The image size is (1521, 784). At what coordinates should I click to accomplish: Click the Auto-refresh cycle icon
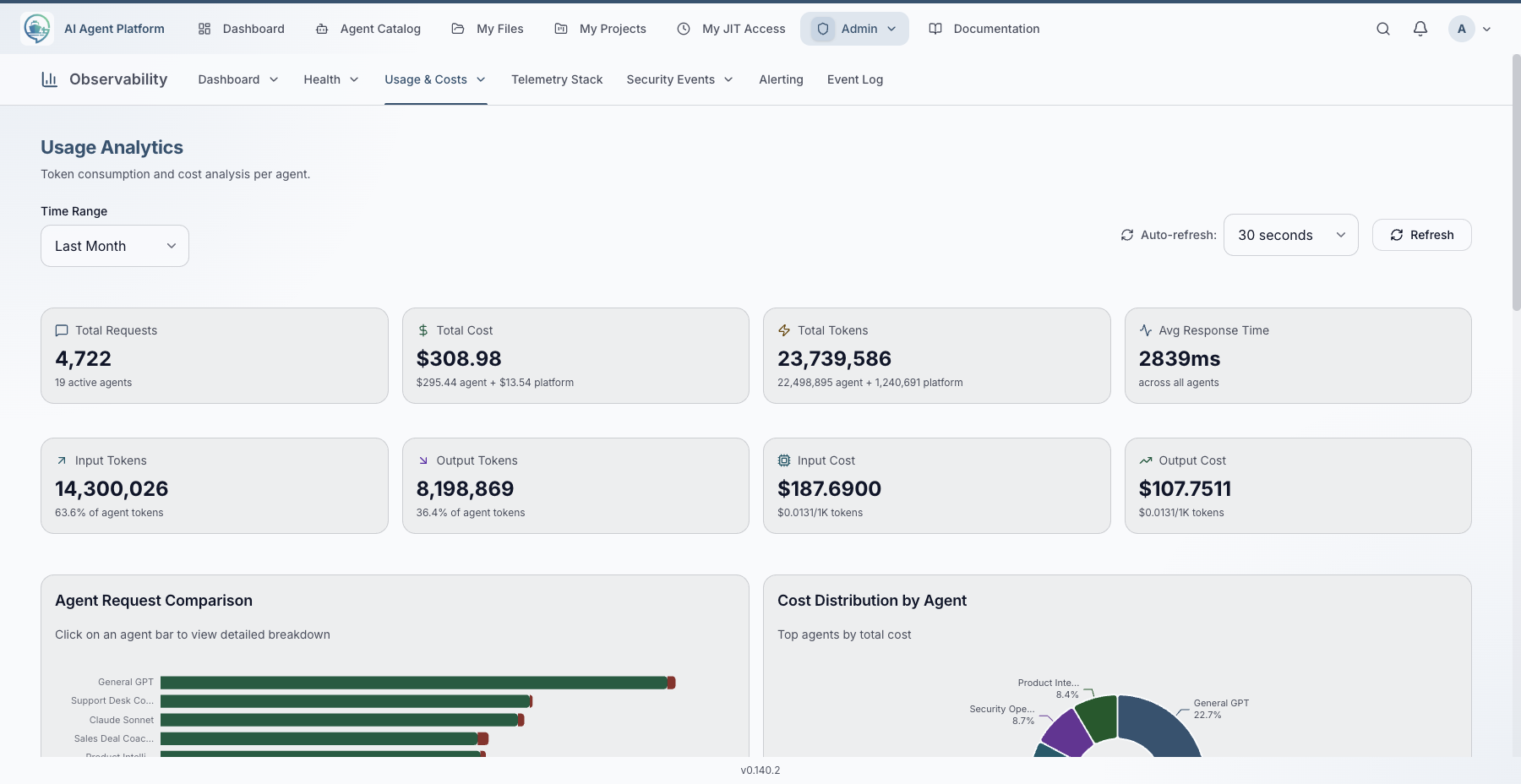[x=1127, y=235]
